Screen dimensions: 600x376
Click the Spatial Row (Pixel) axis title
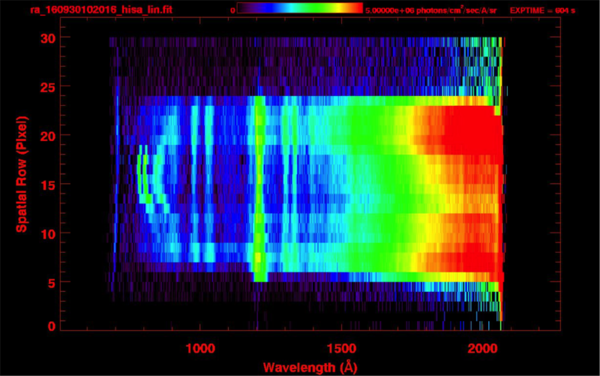[22, 174]
